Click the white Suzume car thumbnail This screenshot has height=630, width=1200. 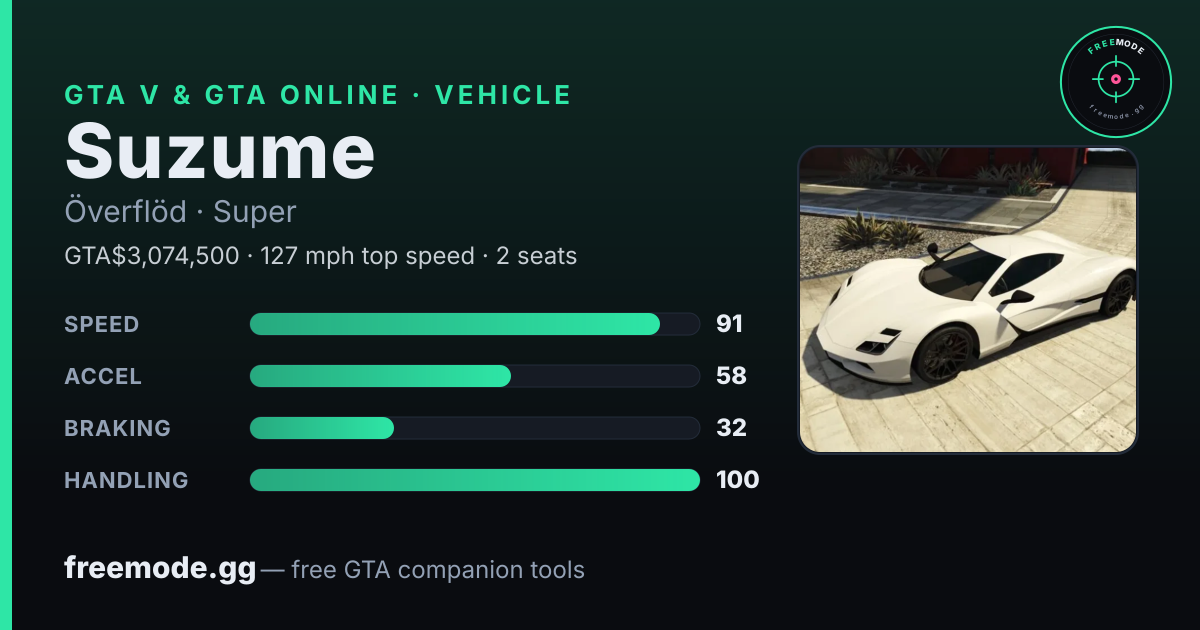(968, 300)
